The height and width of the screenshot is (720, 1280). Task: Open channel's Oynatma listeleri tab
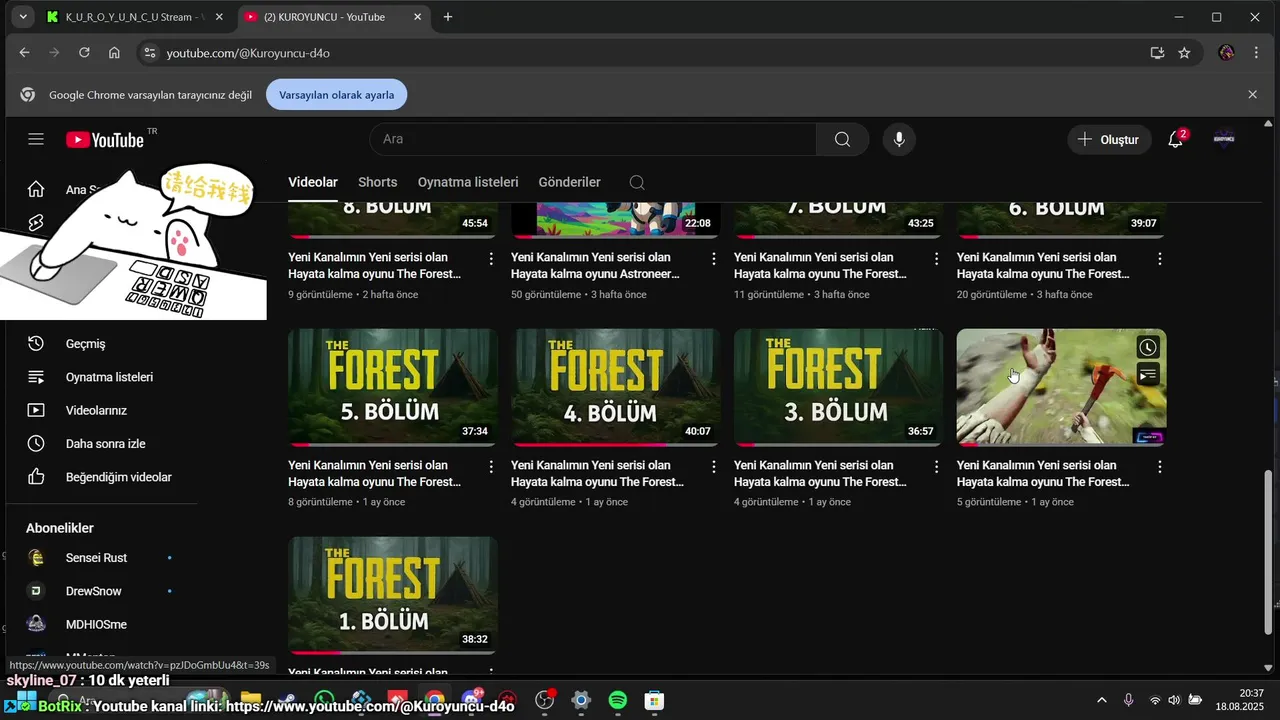468,182
